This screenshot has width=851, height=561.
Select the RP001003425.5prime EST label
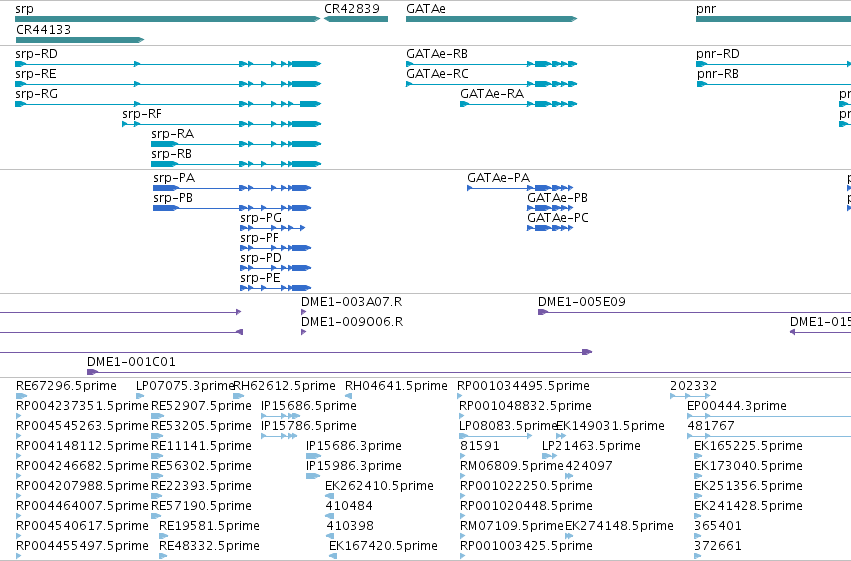tap(526, 546)
